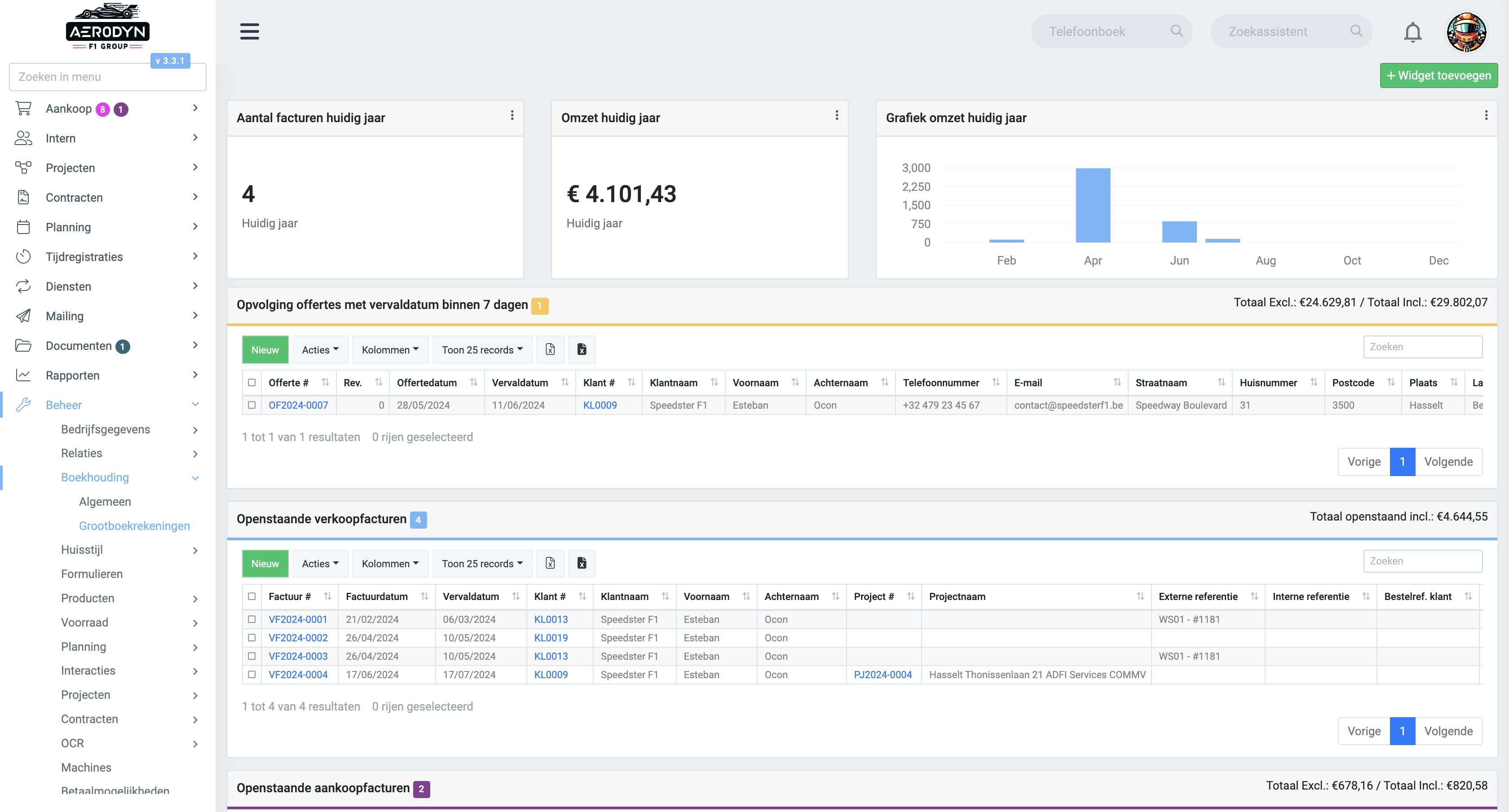Open the Kolommen dropdown in offertes toolbar
The width and height of the screenshot is (1509, 812).
coord(390,349)
